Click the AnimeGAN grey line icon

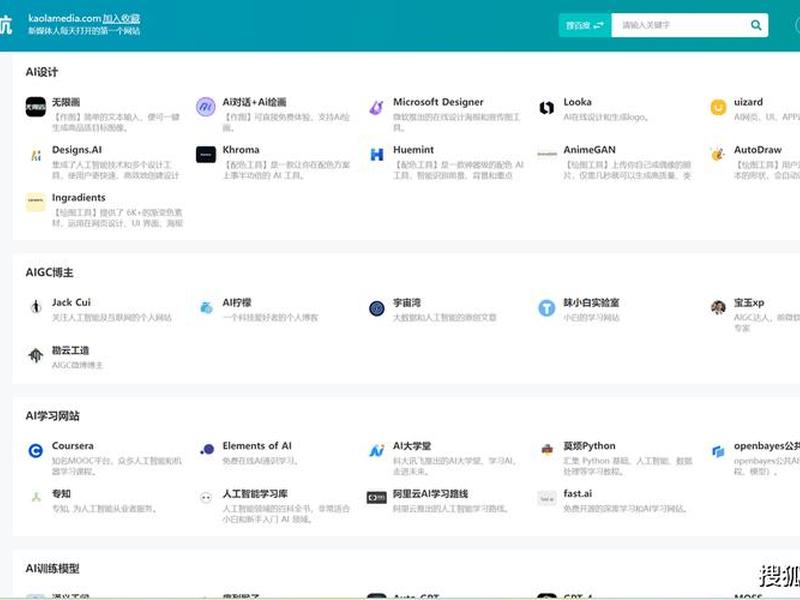coord(546,154)
